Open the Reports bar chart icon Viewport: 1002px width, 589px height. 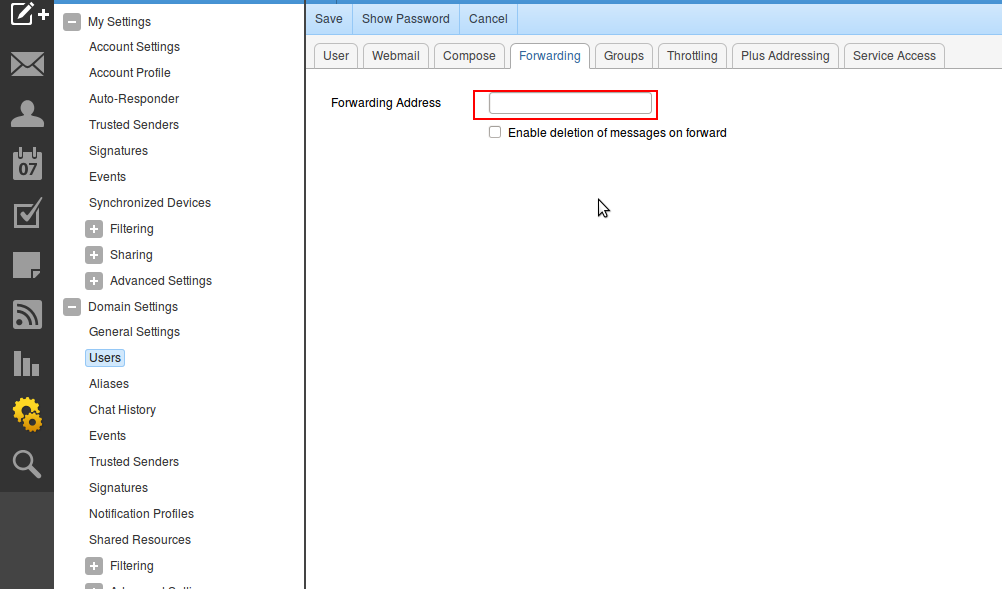point(27,363)
